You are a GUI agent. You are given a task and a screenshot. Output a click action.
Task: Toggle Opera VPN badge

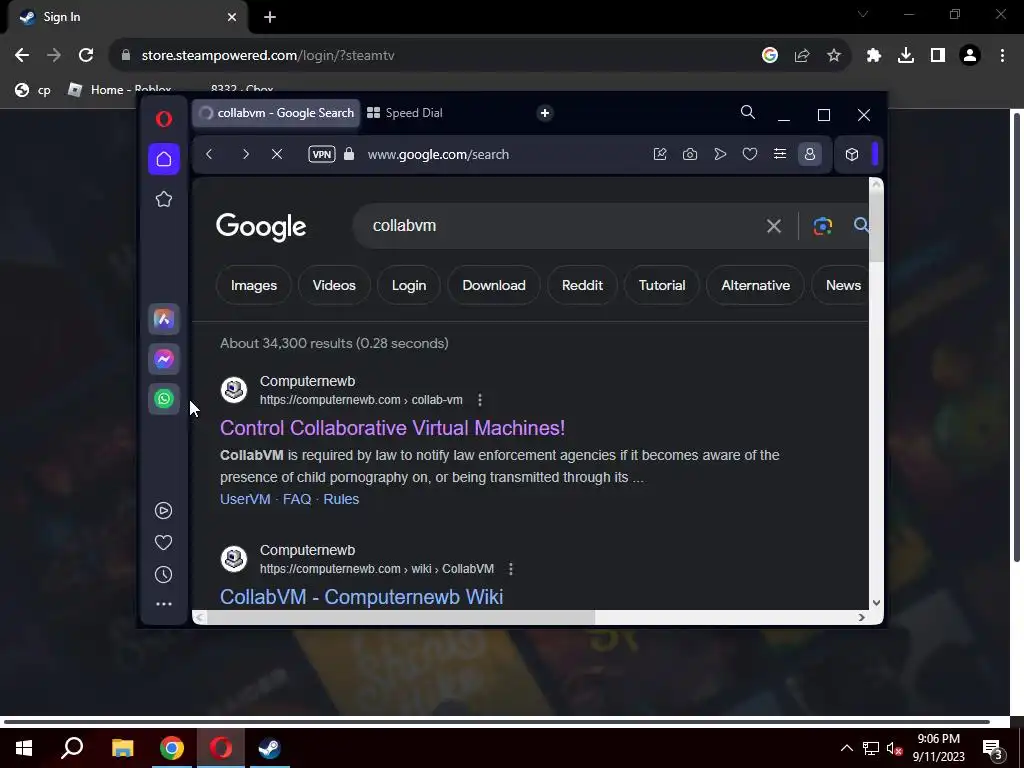(x=322, y=154)
